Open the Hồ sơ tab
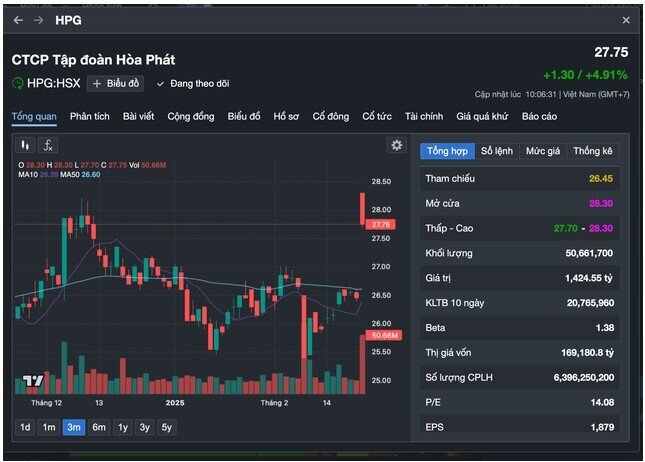 [286, 116]
